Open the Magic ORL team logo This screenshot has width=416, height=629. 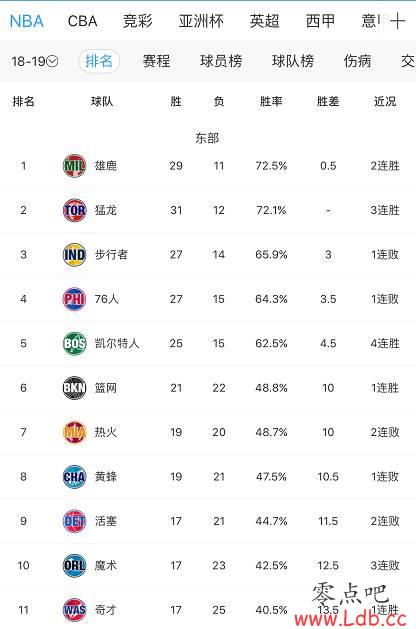[x=75, y=566]
